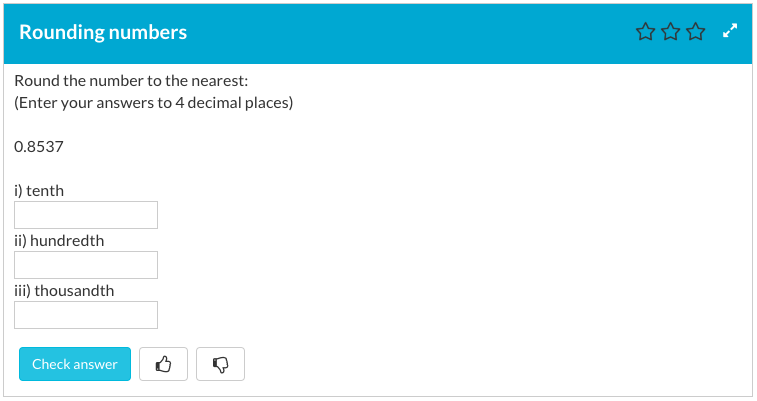Click the number 0.8537

click(39, 147)
